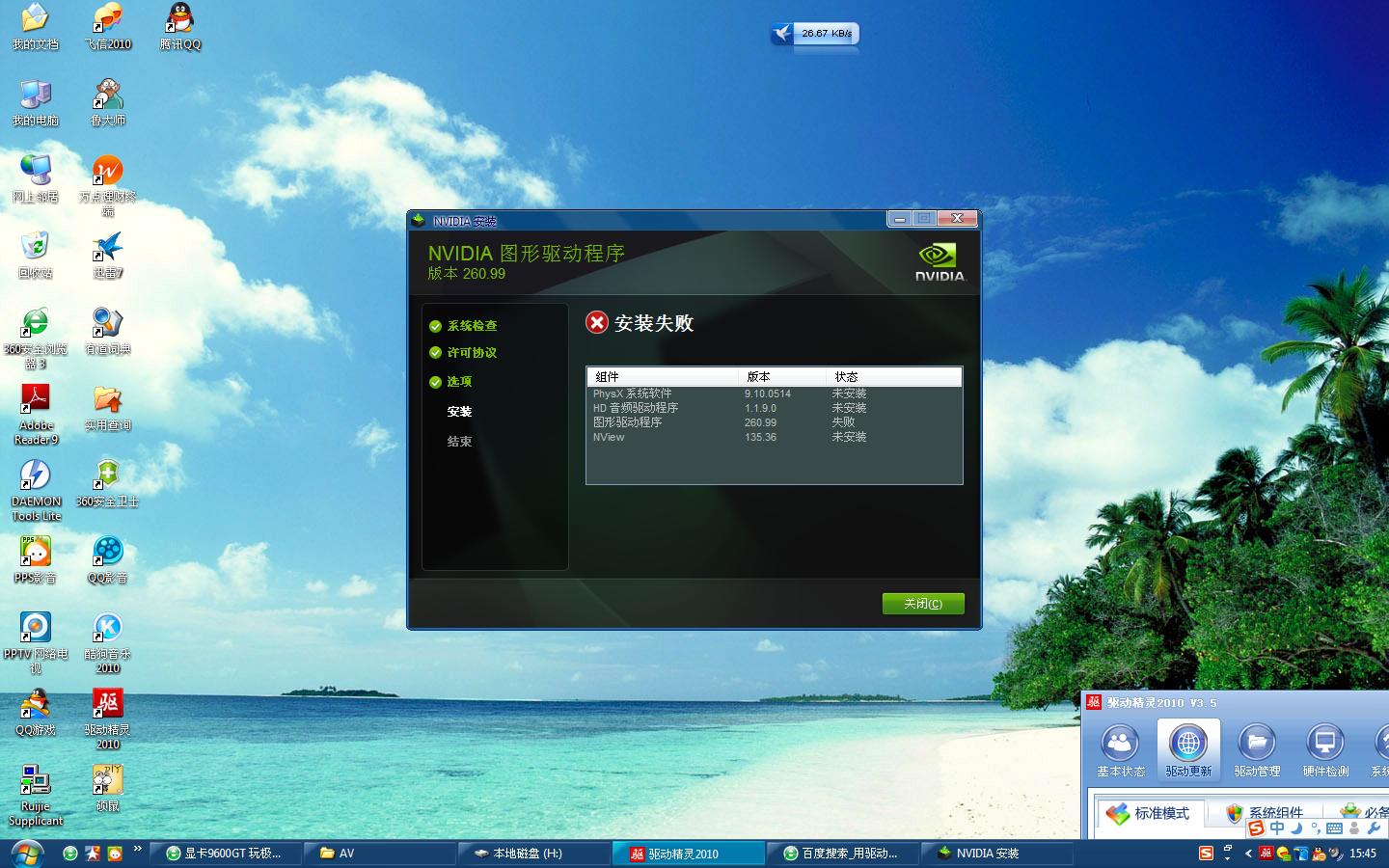Open 基本状态 in 驱动精灵 window

coord(1120,750)
